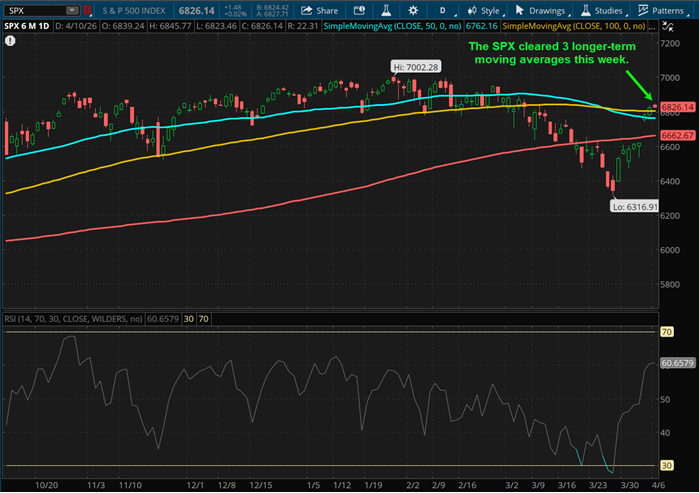Click the S & P 500 INDEX description

coord(134,11)
